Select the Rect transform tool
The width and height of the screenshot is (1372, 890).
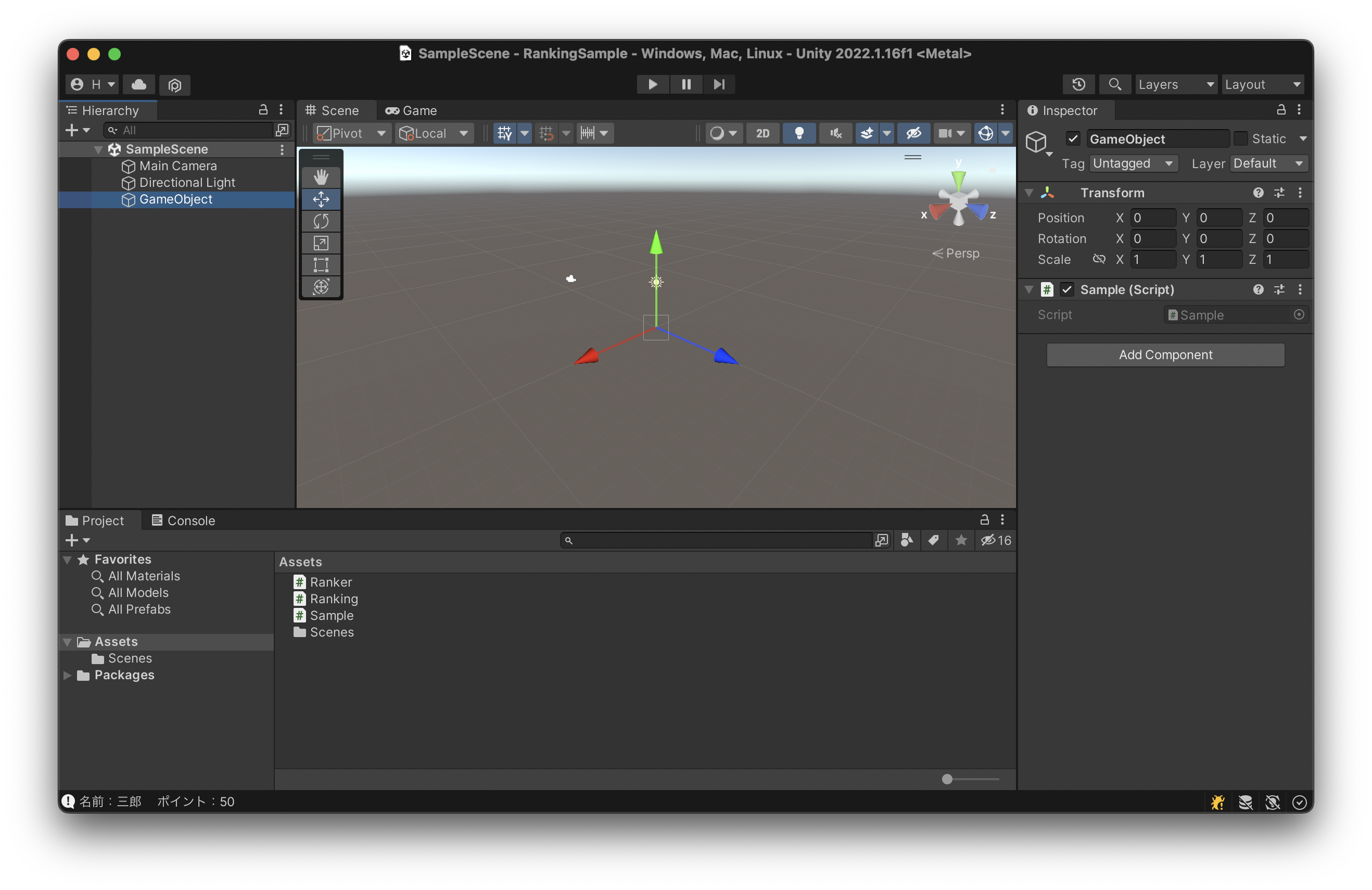click(321, 264)
